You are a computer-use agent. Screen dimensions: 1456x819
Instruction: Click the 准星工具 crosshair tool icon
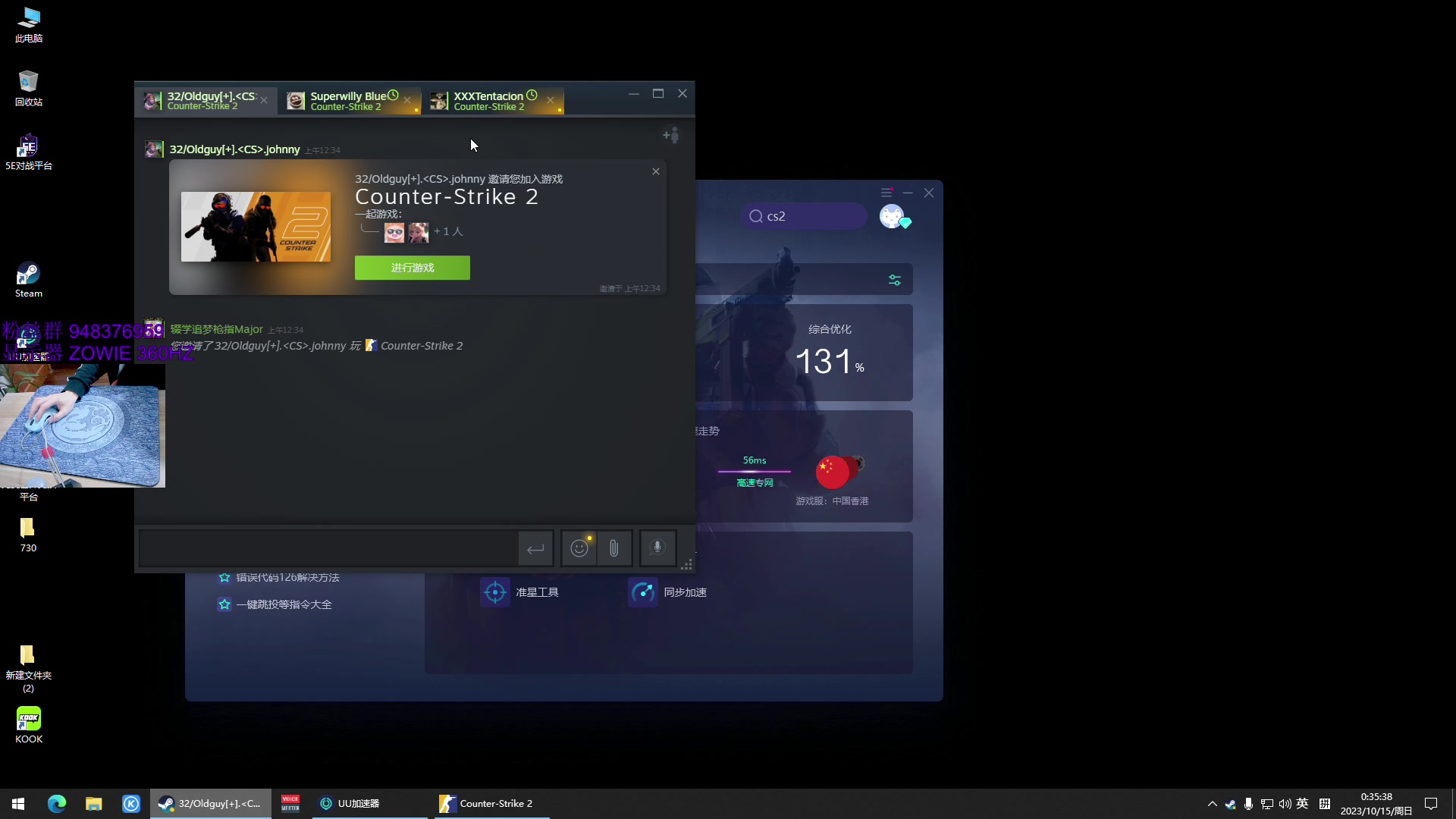pos(494,592)
